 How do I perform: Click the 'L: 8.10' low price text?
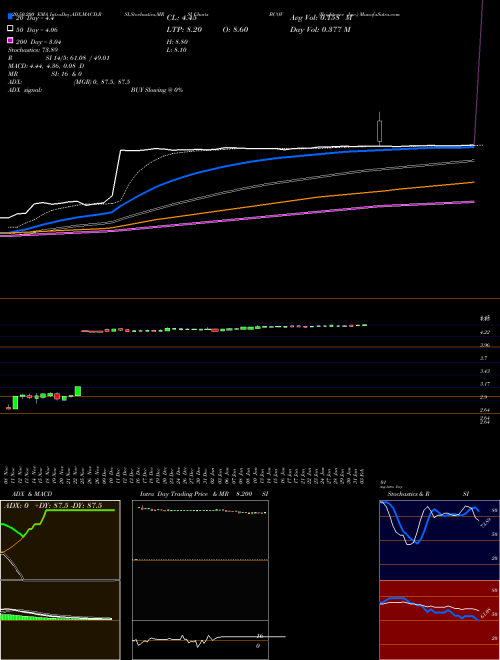click(x=177, y=50)
